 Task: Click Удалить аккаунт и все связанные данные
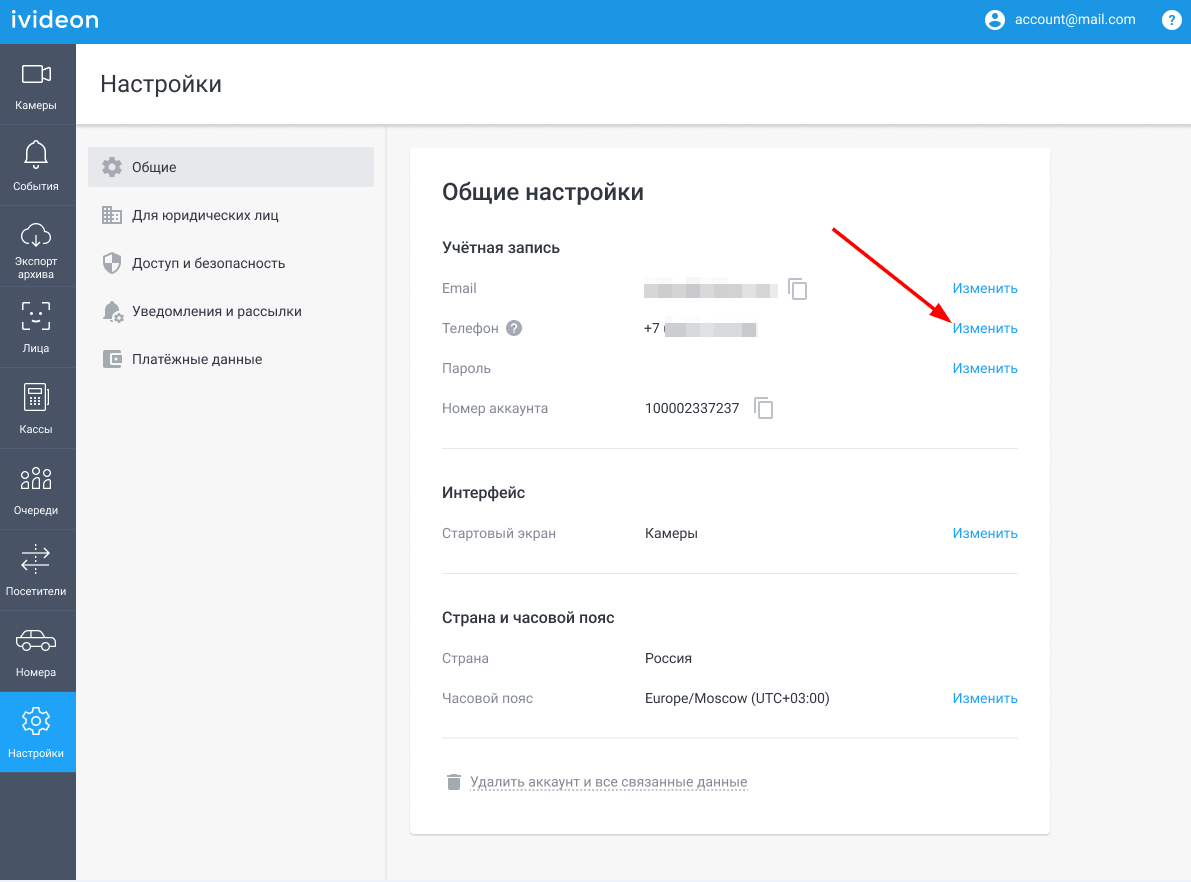coord(608,782)
